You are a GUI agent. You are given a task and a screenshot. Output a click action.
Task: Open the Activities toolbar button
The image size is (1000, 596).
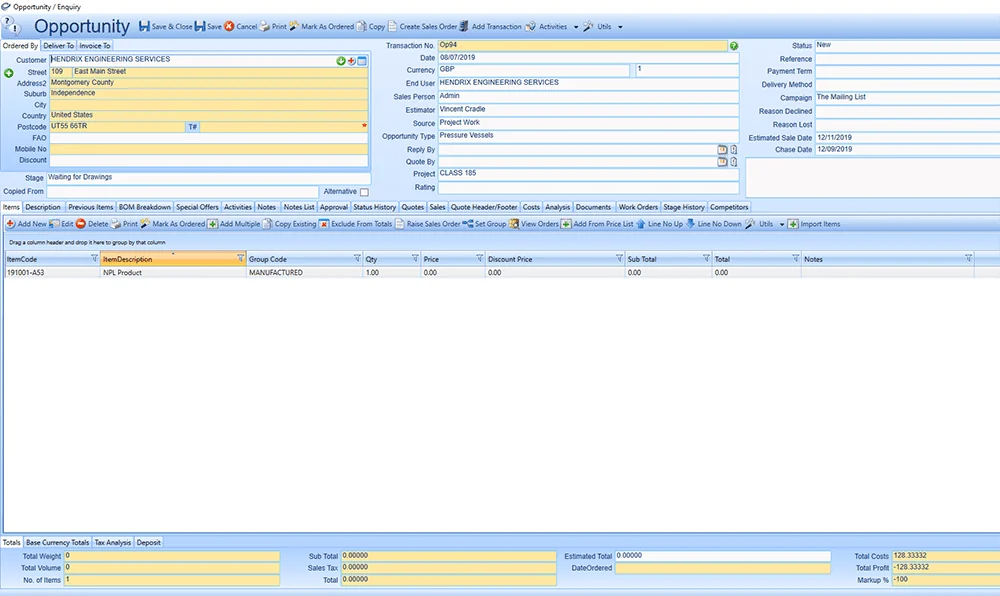[547, 27]
